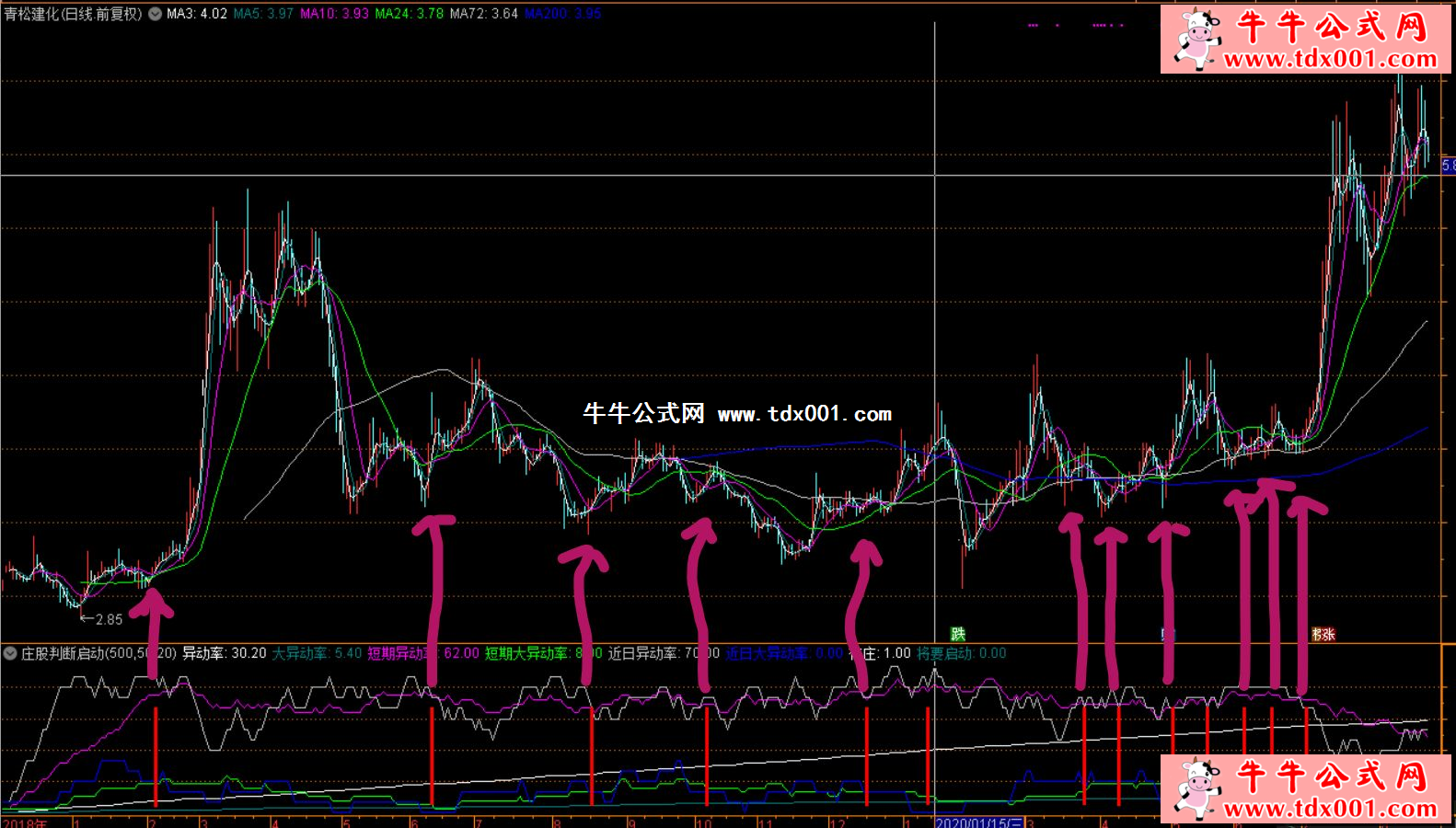This screenshot has height=828, width=1456.
Task: Click the 2.85 low price annotation
Action: click(101, 619)
